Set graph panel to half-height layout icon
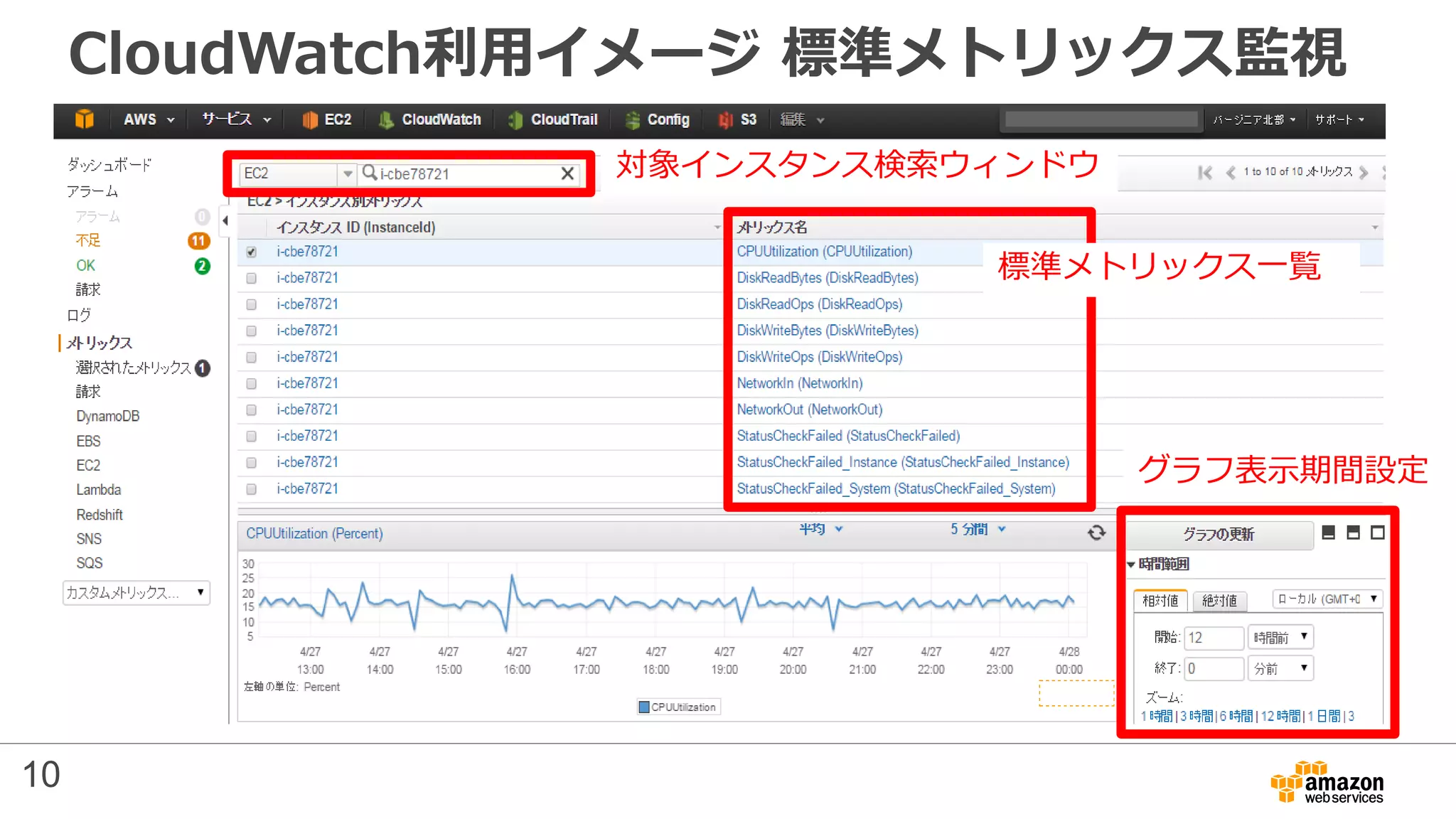 click(x=1353, y=532)
